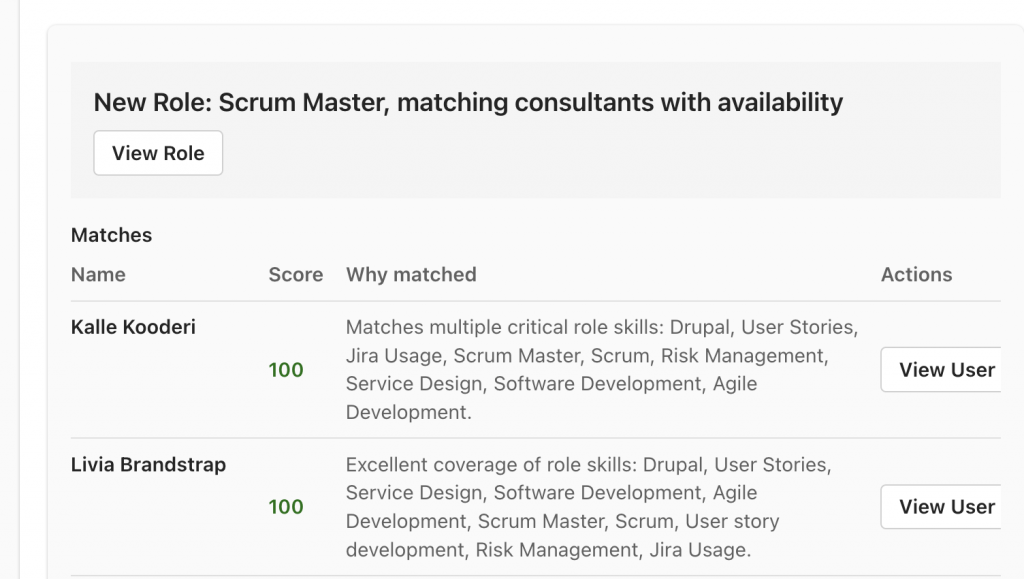Click the Matches section label
Viewport: 1024px width, 579px height.
(111, 236)
